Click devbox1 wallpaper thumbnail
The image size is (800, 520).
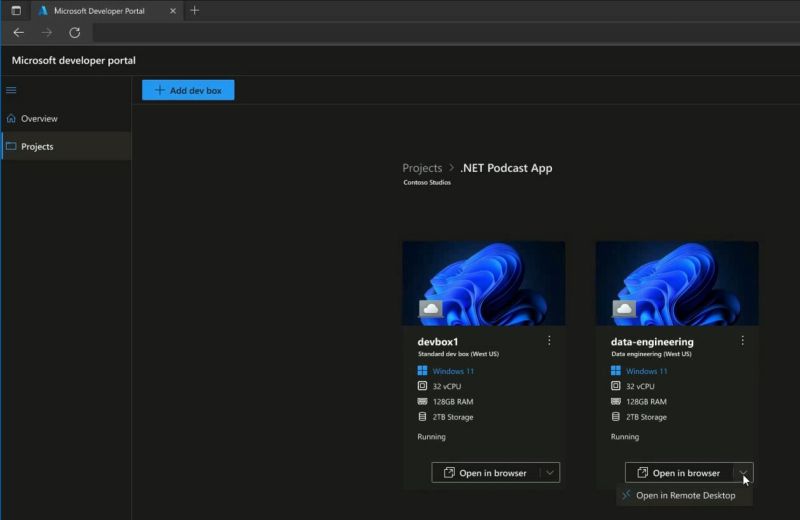point(484,283)
